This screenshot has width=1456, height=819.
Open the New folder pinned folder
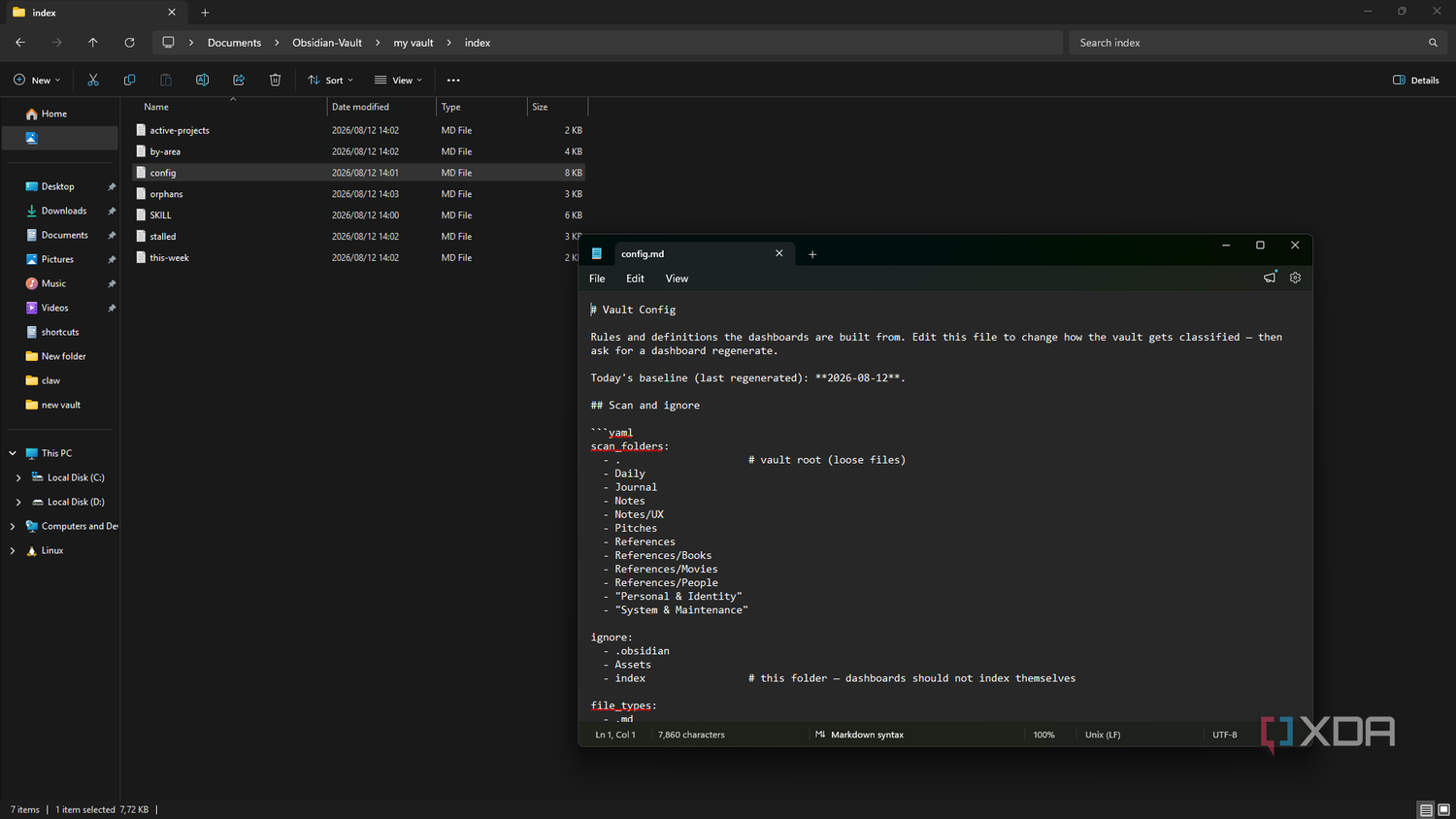(x=60, y=356)
